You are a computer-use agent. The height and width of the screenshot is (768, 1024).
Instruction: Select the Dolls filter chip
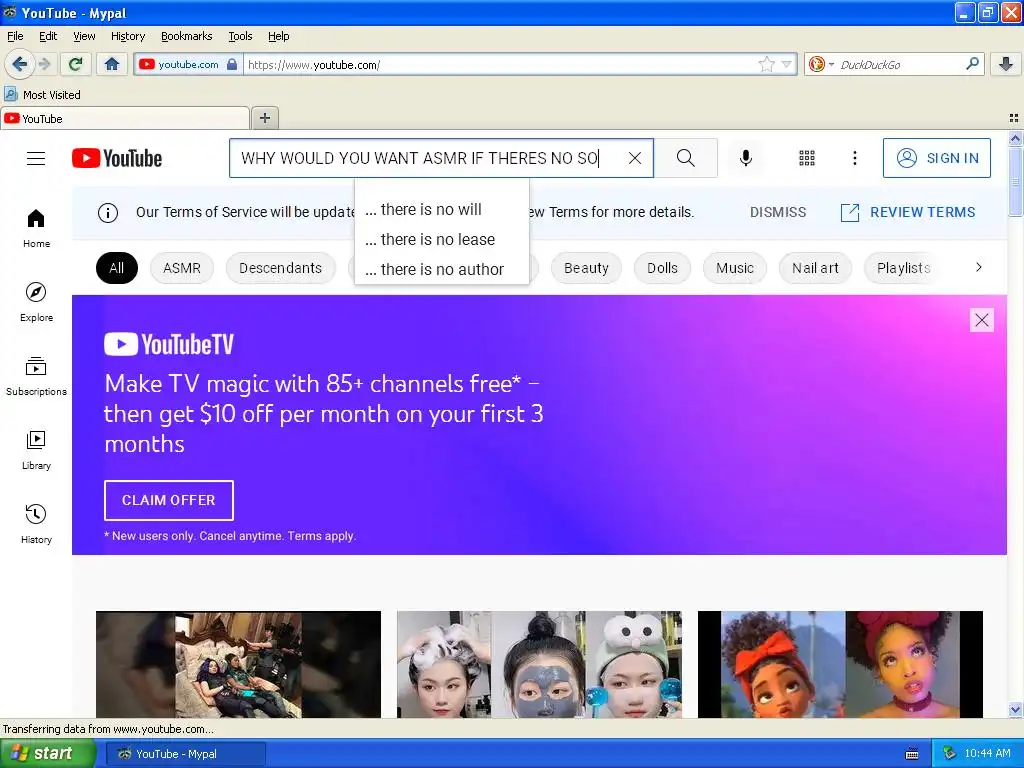pos(662,268)
